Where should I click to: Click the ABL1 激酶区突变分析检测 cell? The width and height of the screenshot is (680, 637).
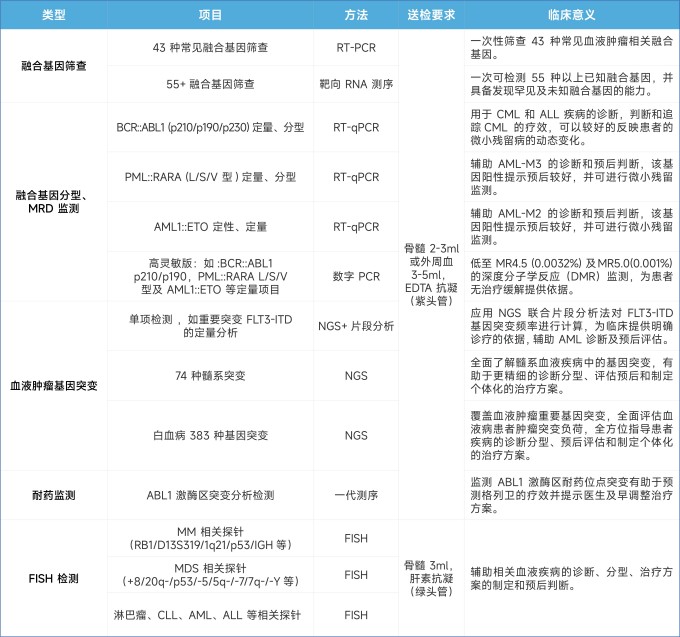210,494
